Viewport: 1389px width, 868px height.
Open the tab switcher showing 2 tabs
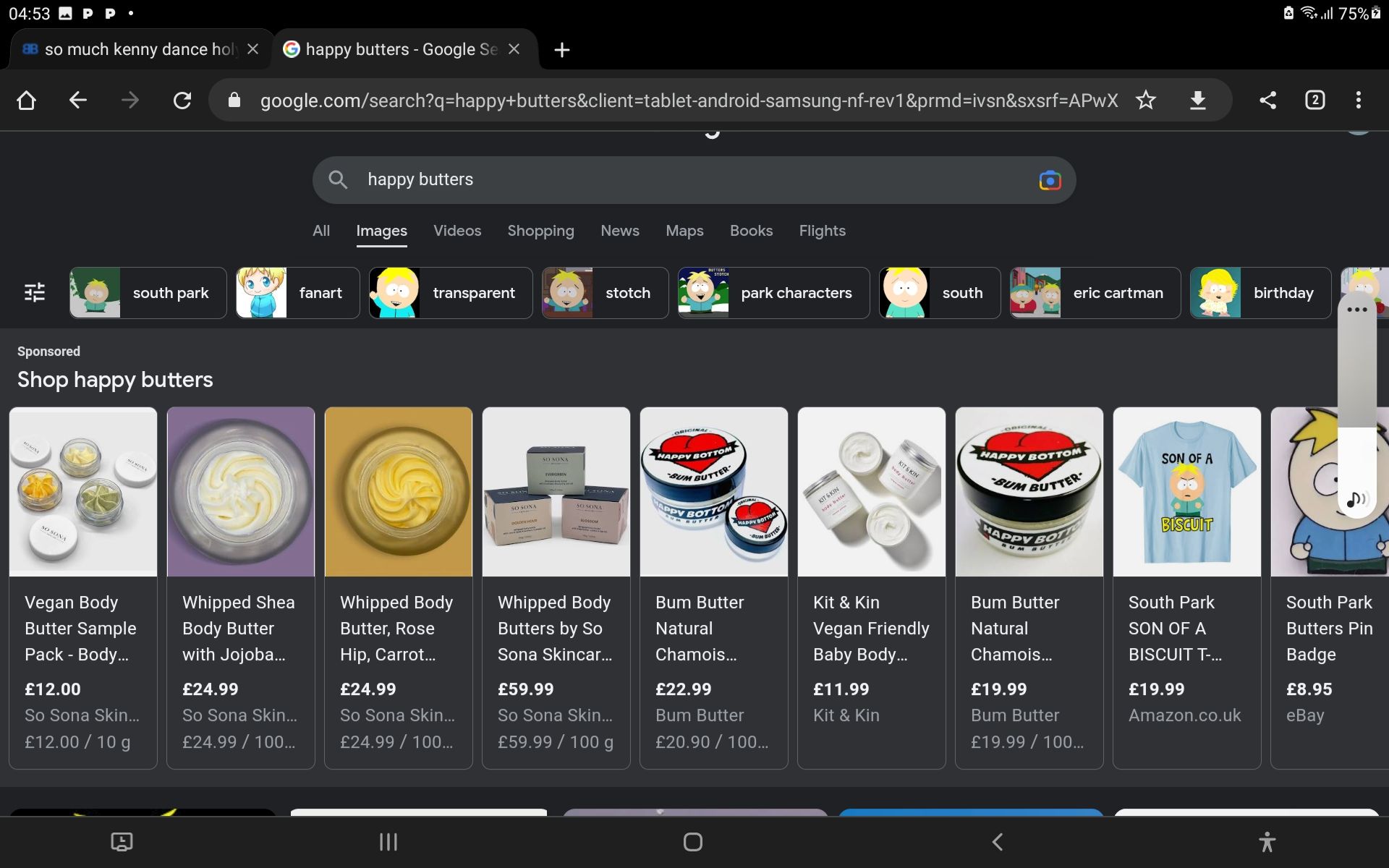(x=1315, y=100)
